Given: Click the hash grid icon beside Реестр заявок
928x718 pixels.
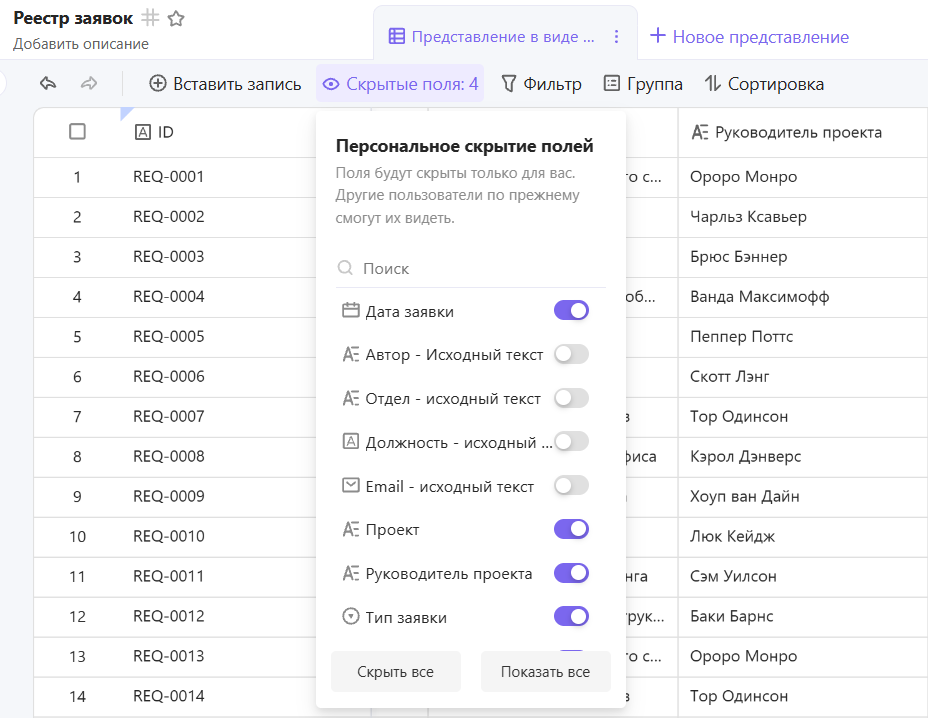Looking at the screenshot, I should (150, 18).
